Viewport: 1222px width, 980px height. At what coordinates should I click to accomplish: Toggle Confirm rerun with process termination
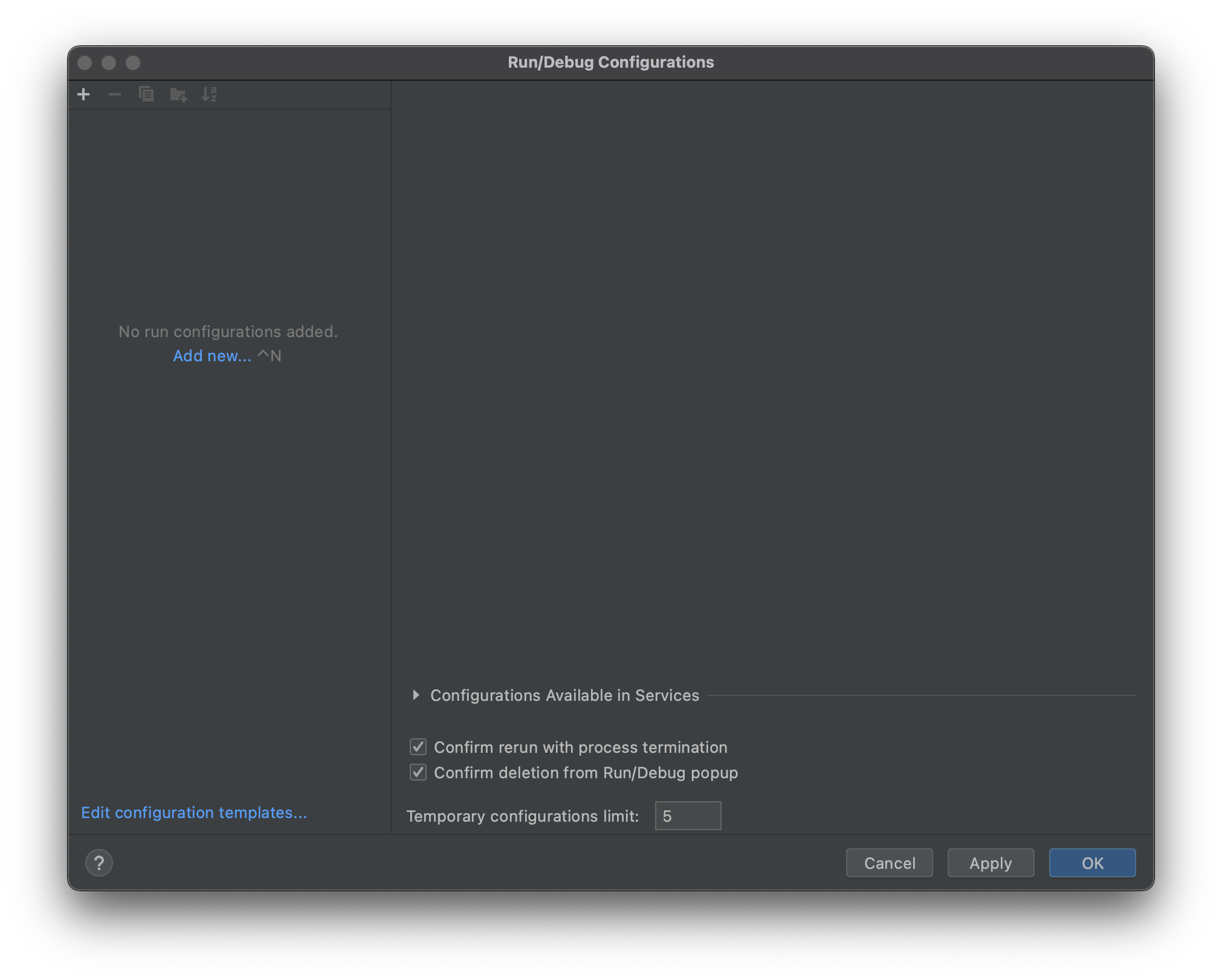click(x=418, y=747)
